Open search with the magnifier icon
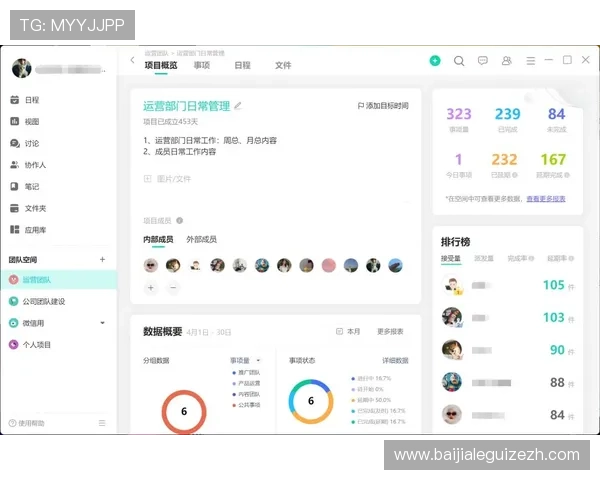This screenshot has height=480, width=600. (x=459, y=61)
